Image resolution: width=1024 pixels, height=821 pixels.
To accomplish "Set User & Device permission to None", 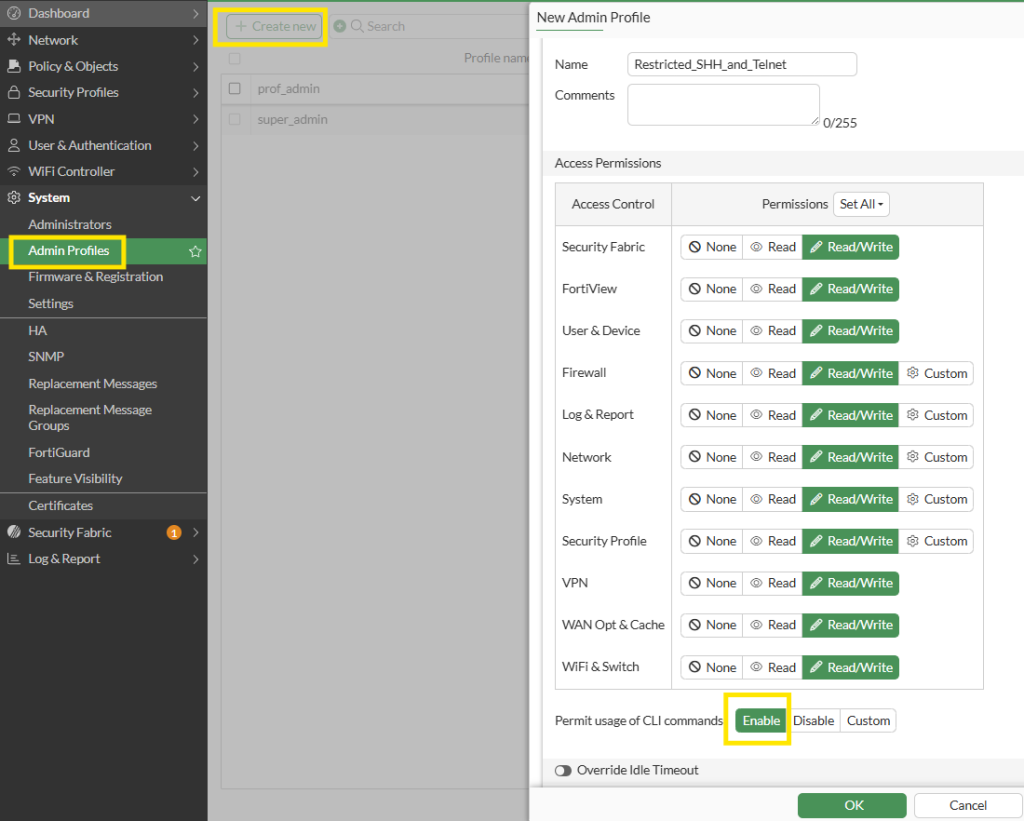I will [712, 330].
